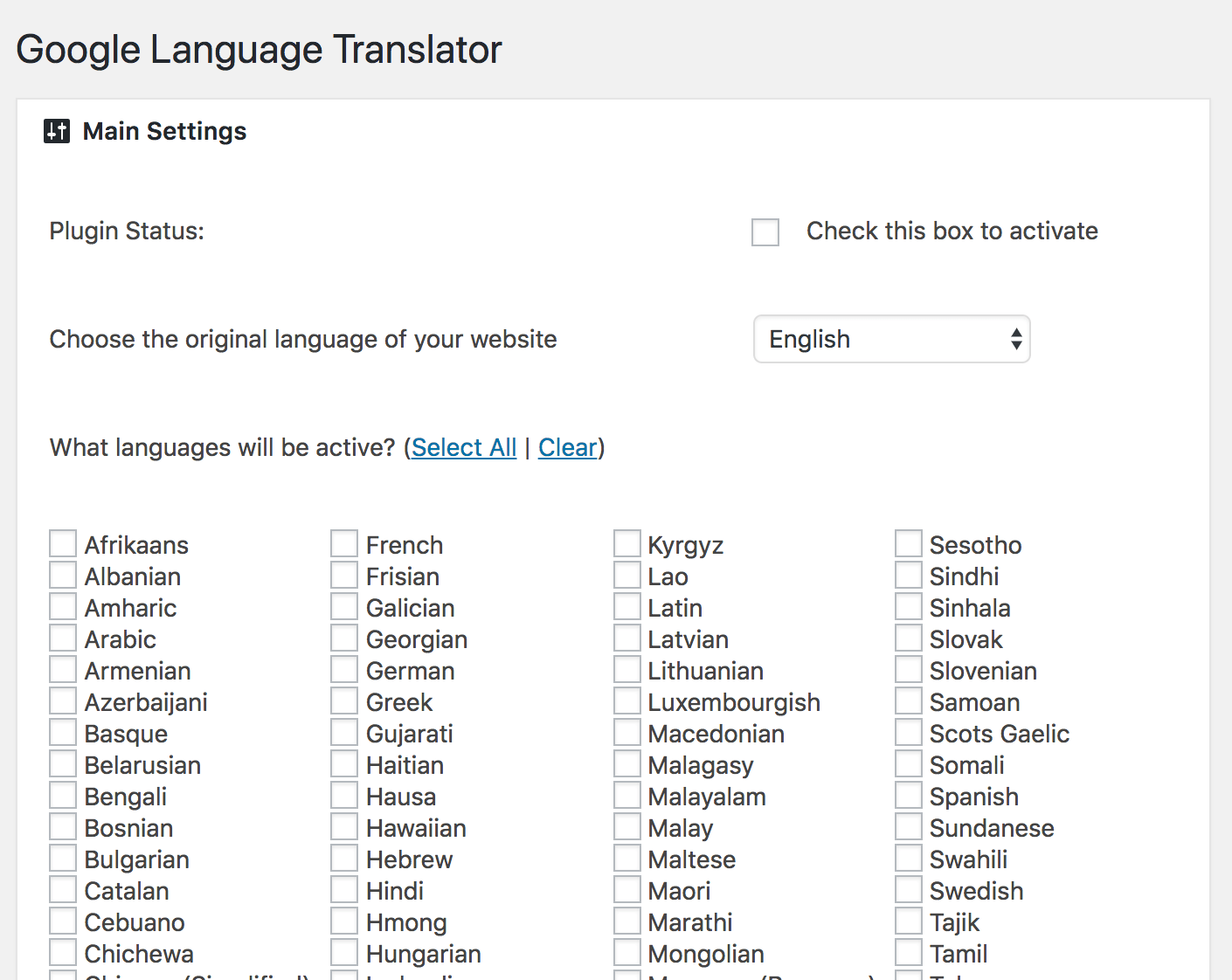Select the Latin checkbox

[x=627, y=606]
